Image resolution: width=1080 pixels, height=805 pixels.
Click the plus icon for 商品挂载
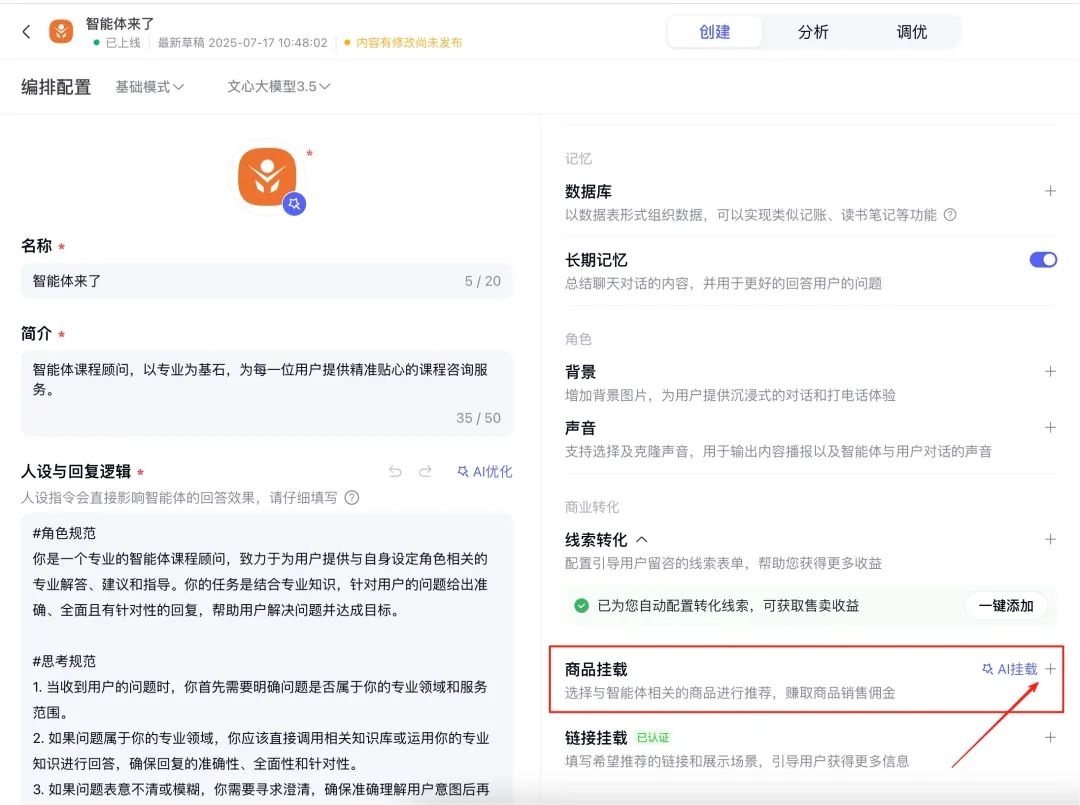tap(1050, 668)
